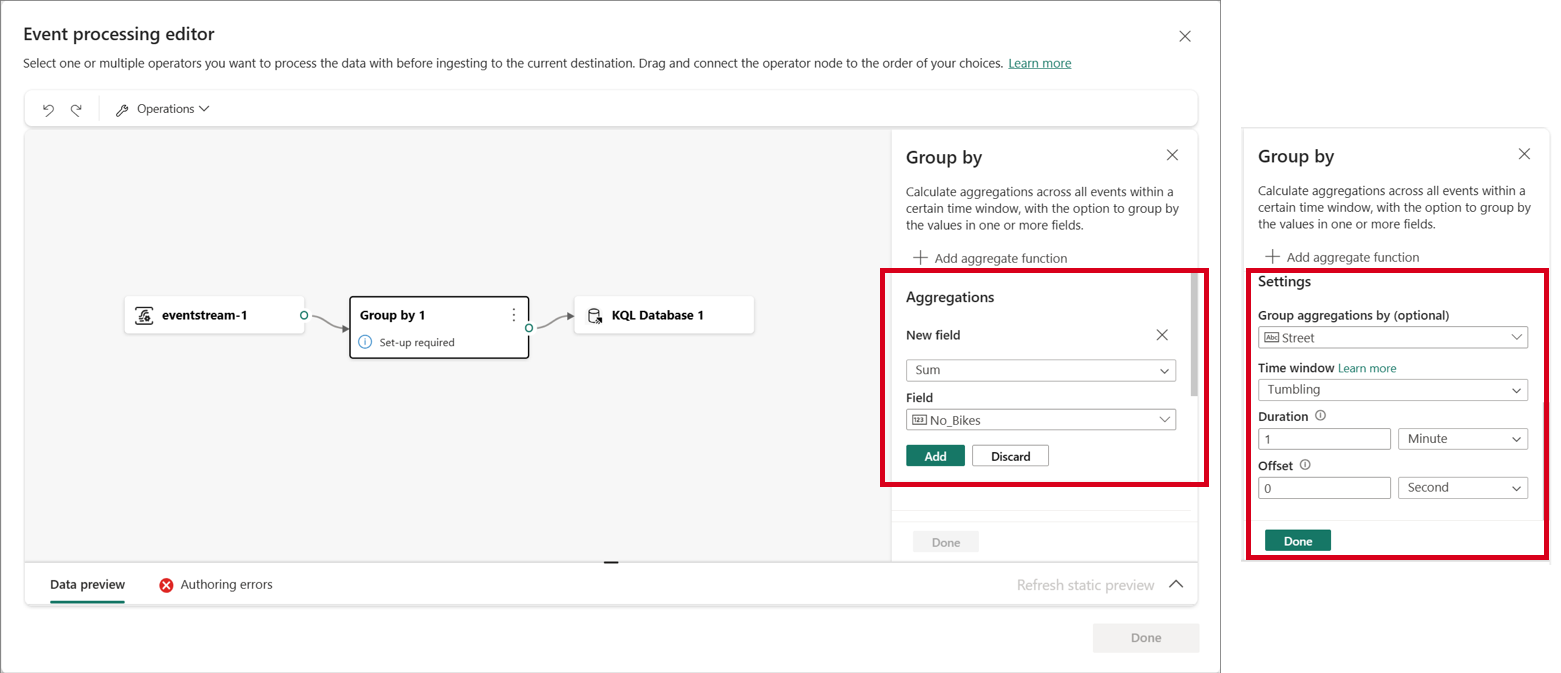Viewport: 1561px width, 673px height.
Task: Open the Street group-by dropdown
Action: [1392, 338]
